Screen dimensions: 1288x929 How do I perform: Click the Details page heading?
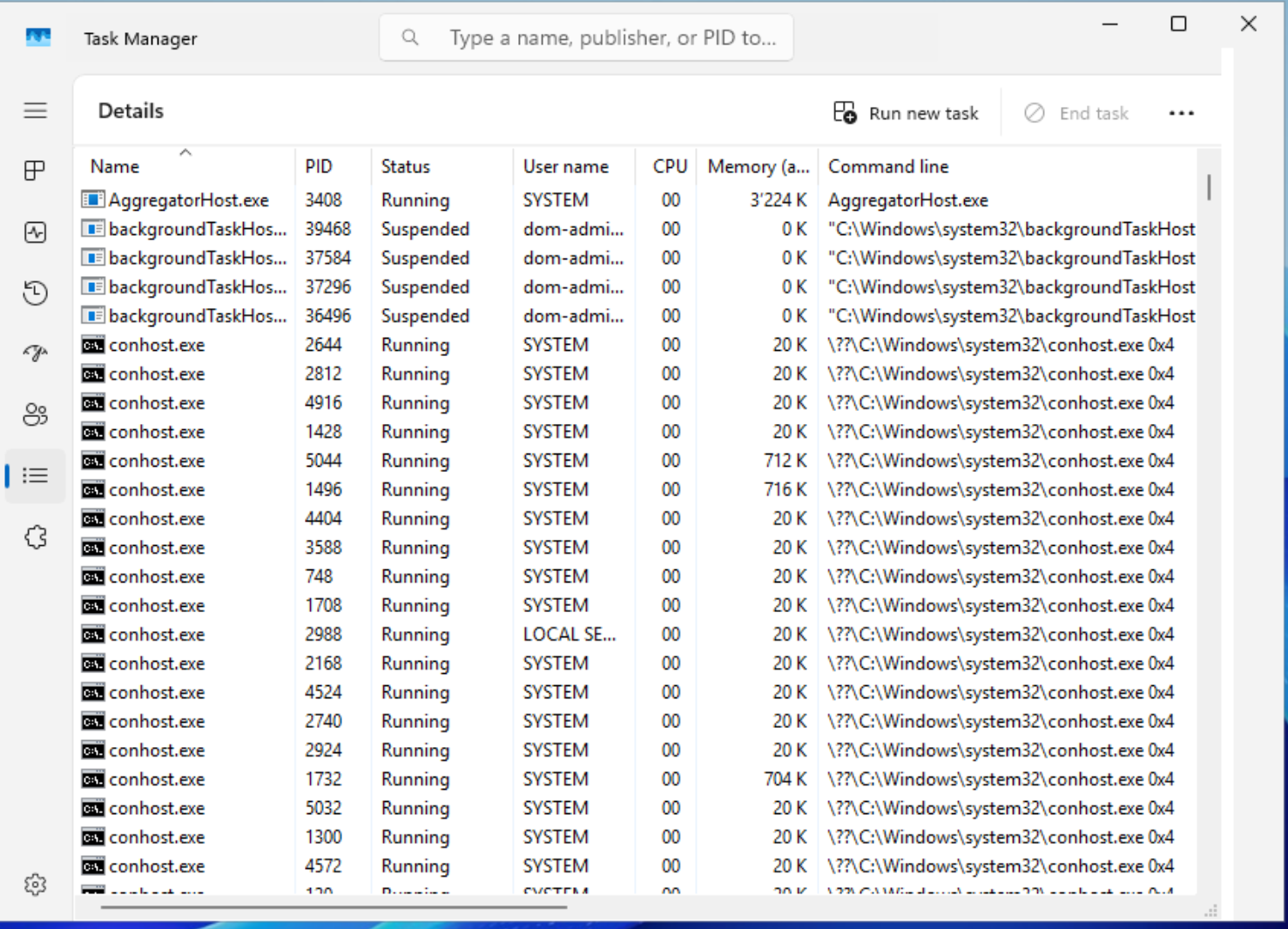(x=131, y=111)
